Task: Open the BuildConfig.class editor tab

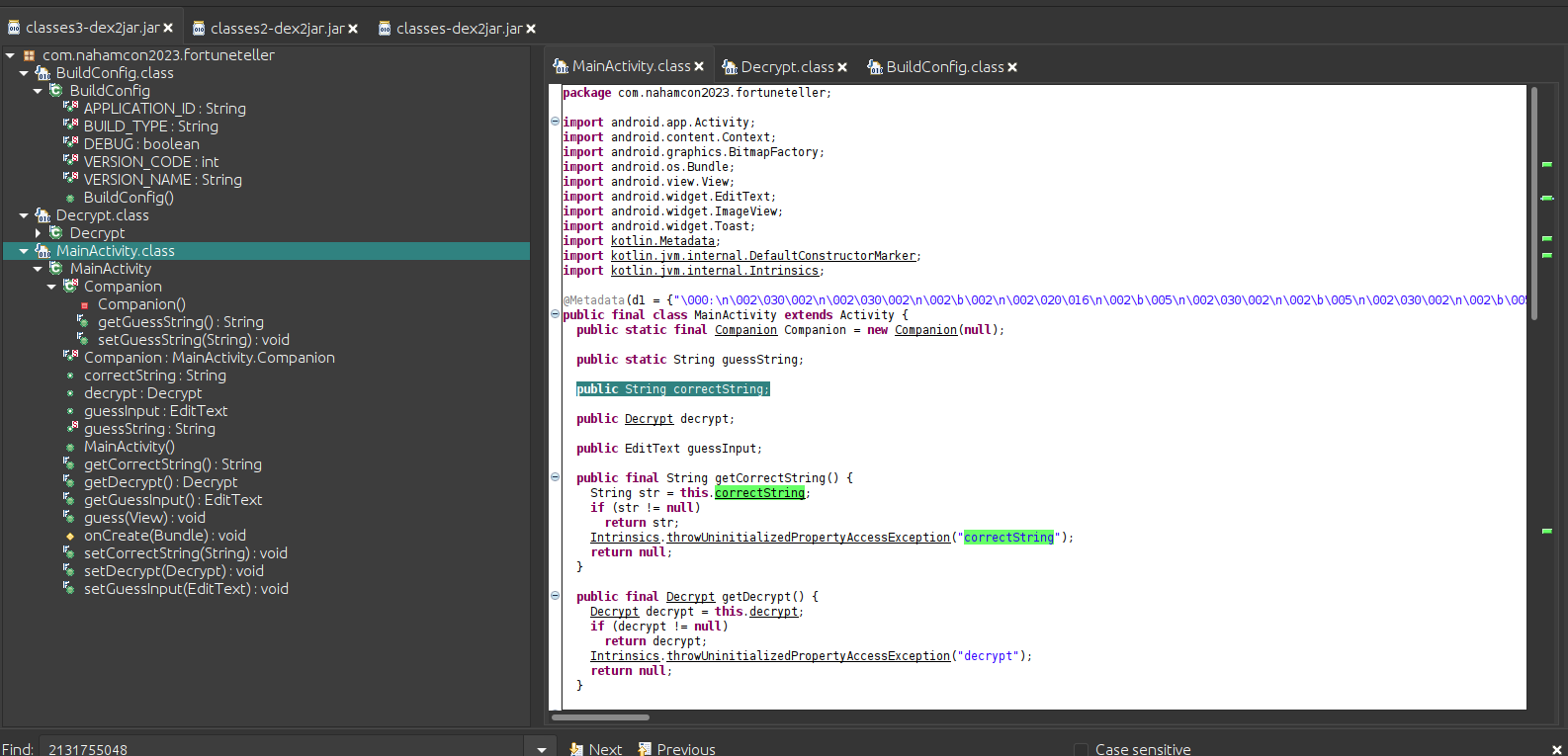Action: tap(944, 67)
